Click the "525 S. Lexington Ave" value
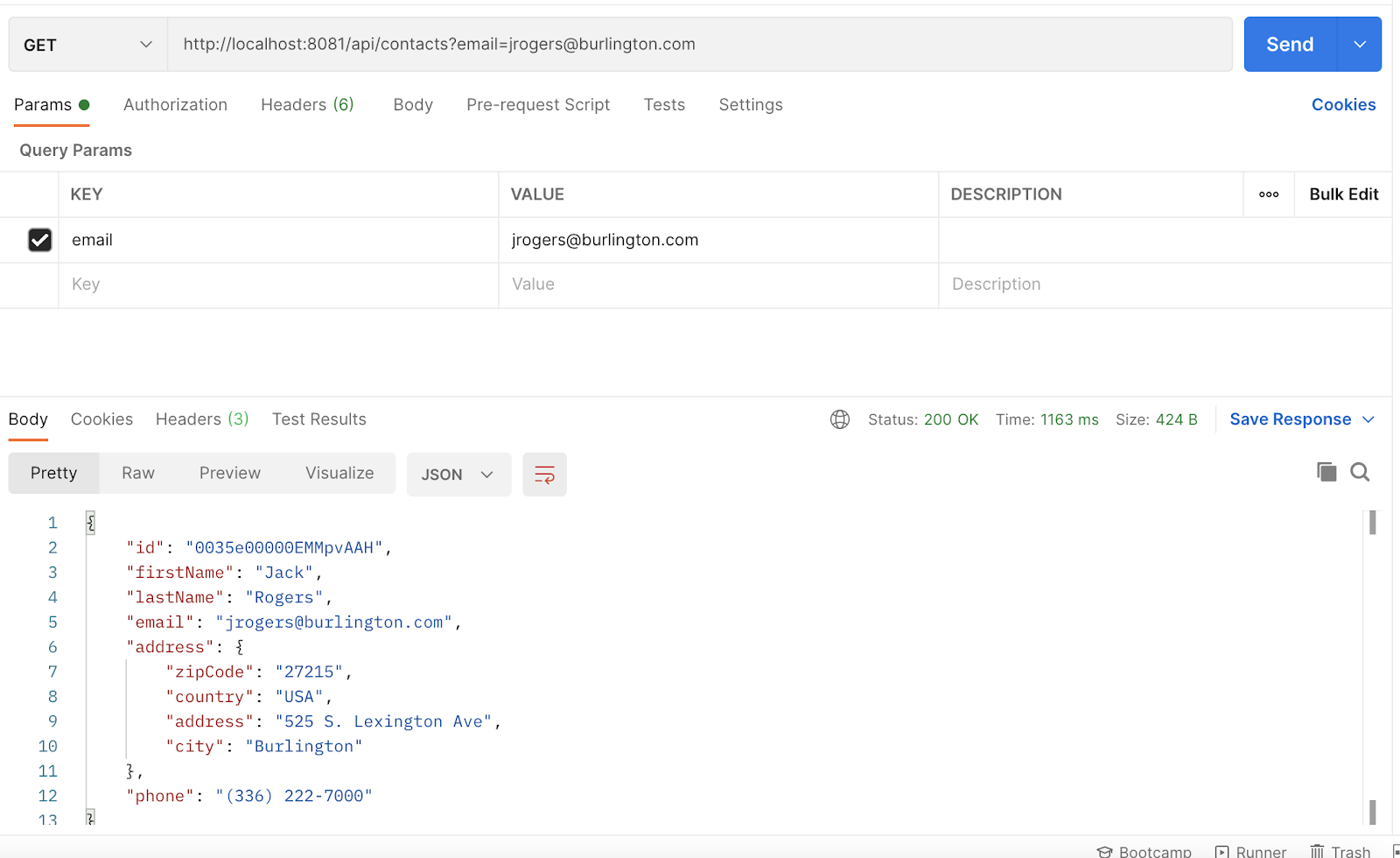 383,721
